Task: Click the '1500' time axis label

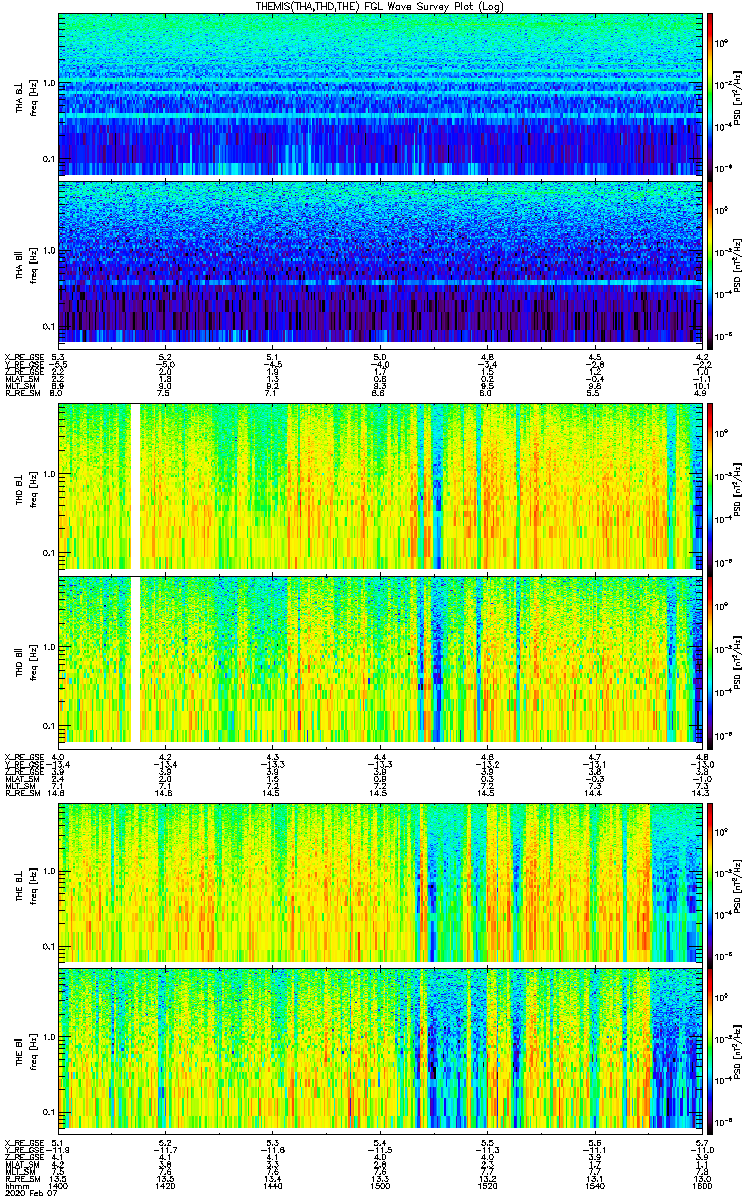Action: point(381,1185)
